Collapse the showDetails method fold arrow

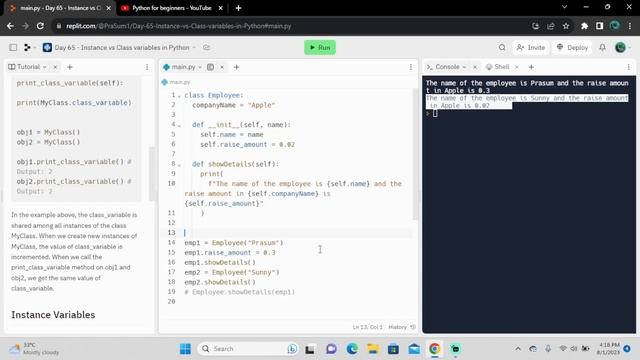tap(179, 164)
